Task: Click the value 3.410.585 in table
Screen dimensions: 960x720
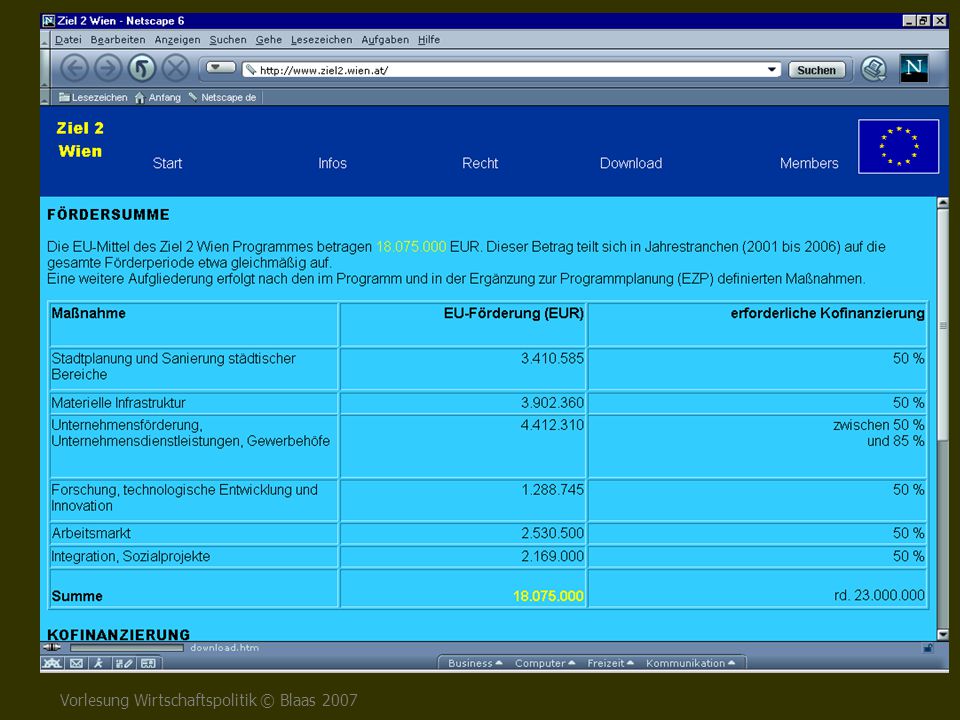Action: [552, 359]
